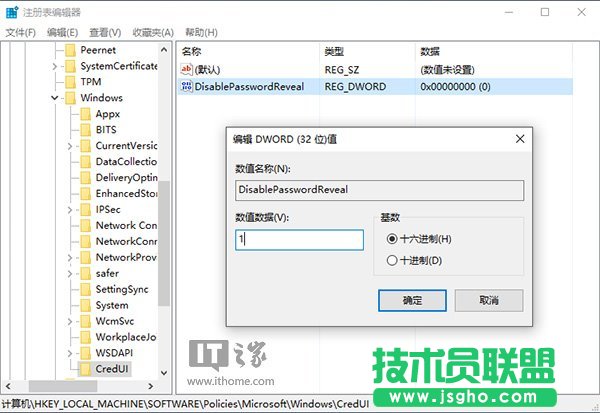The width and height of the screenshot is (600, 413).
Task: Click the 名称 column header
Action: [248, 51]
